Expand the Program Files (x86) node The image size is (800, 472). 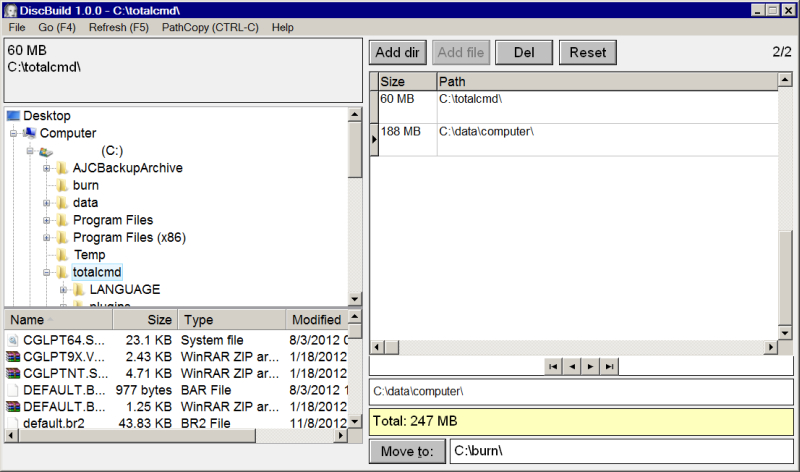(x=46, y=238)
